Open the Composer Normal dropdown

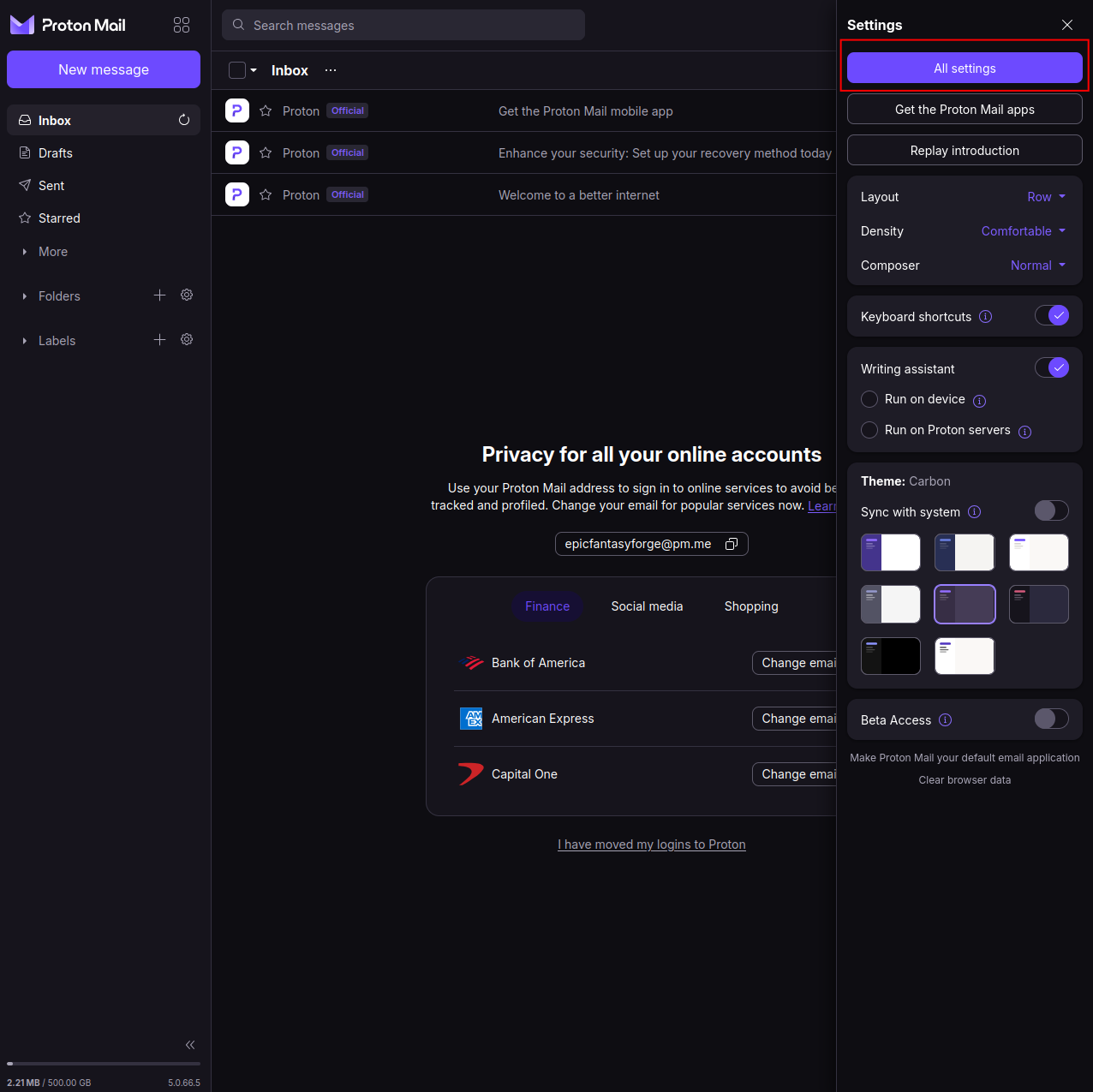pos(1038,265)
